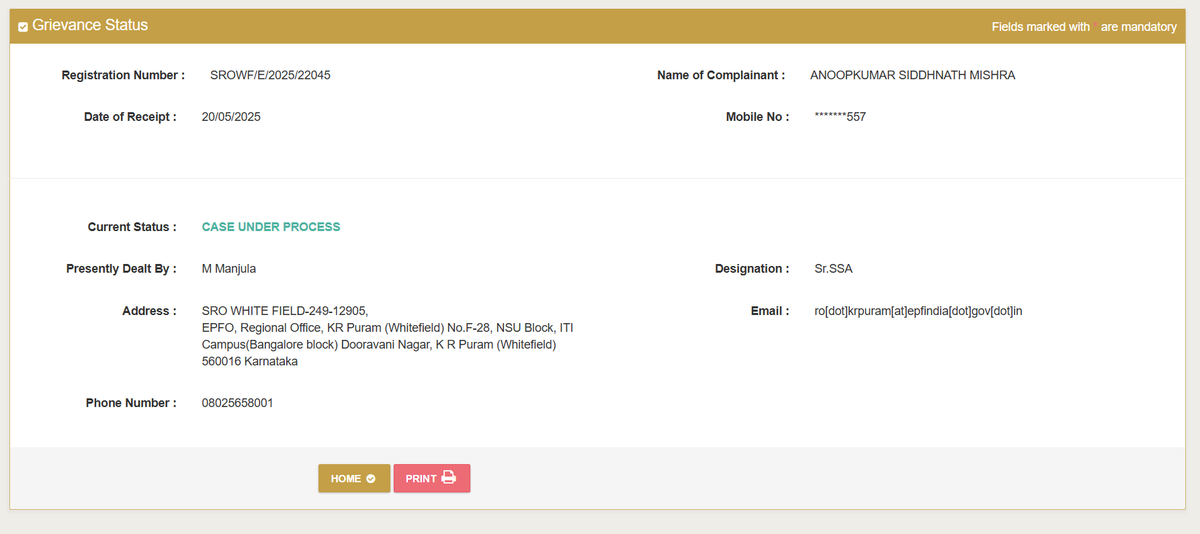Select phone number 08025658001
The width and height of the screenshot is (1200, 534).
click(237, 403)
